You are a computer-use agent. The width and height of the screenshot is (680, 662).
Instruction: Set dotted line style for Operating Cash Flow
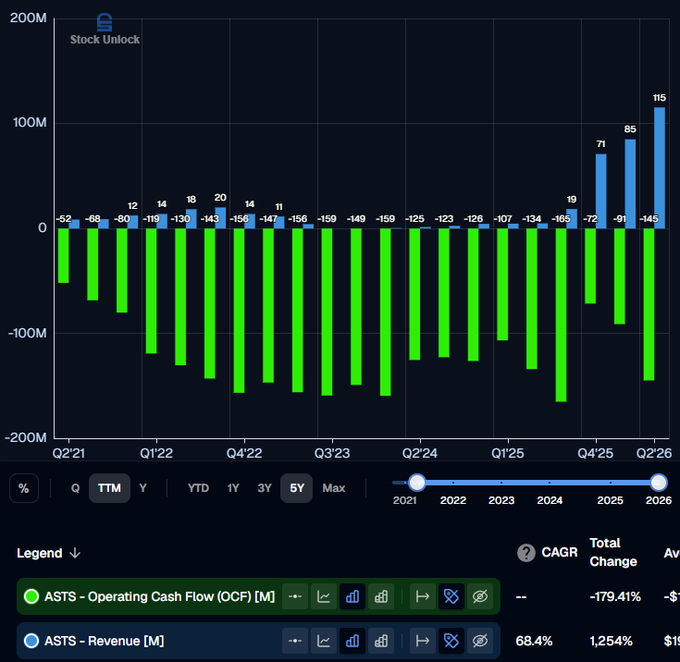(x=295, y=596)
